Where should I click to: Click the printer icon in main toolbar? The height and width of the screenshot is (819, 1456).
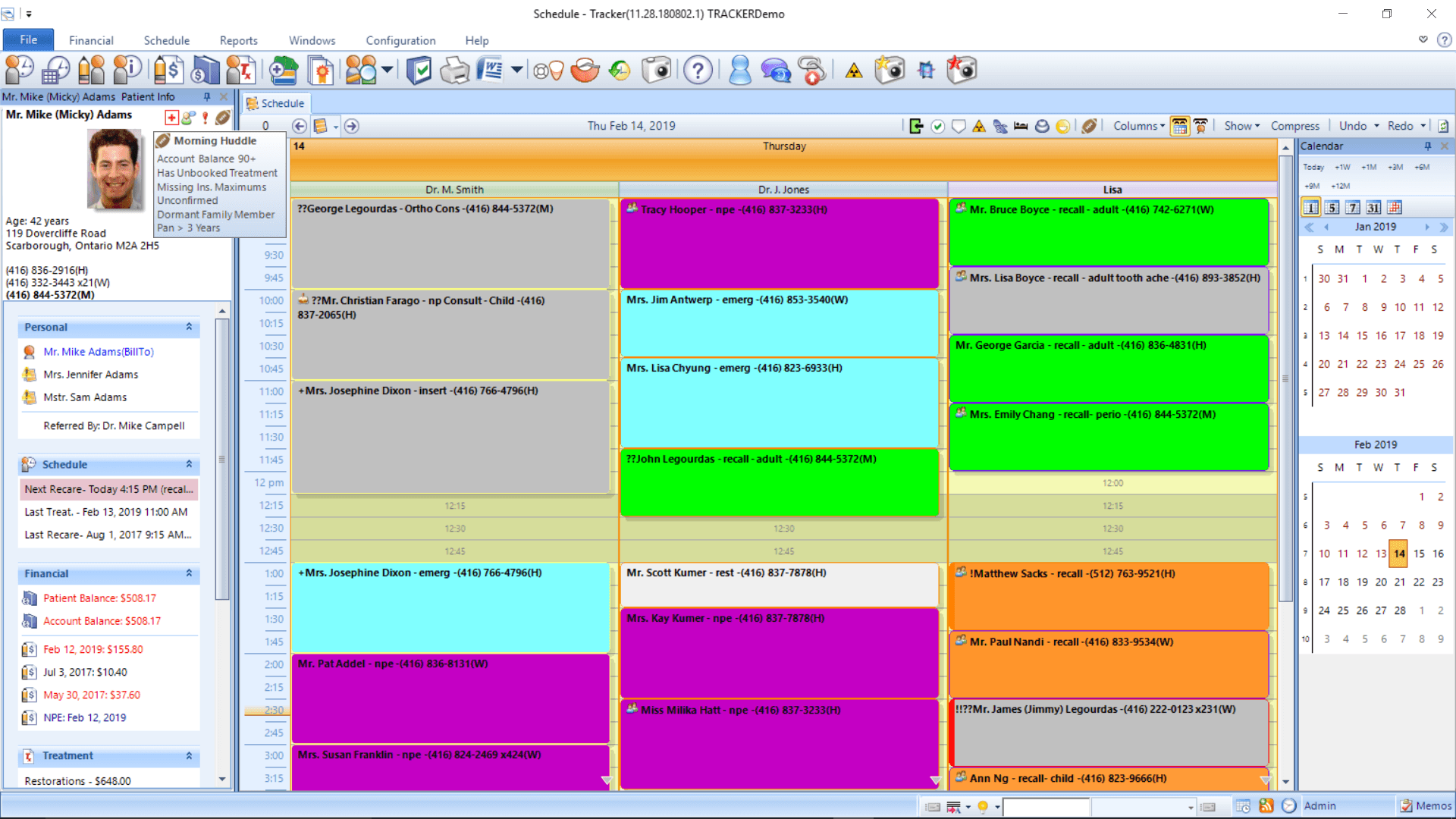(x=455, y=71)
